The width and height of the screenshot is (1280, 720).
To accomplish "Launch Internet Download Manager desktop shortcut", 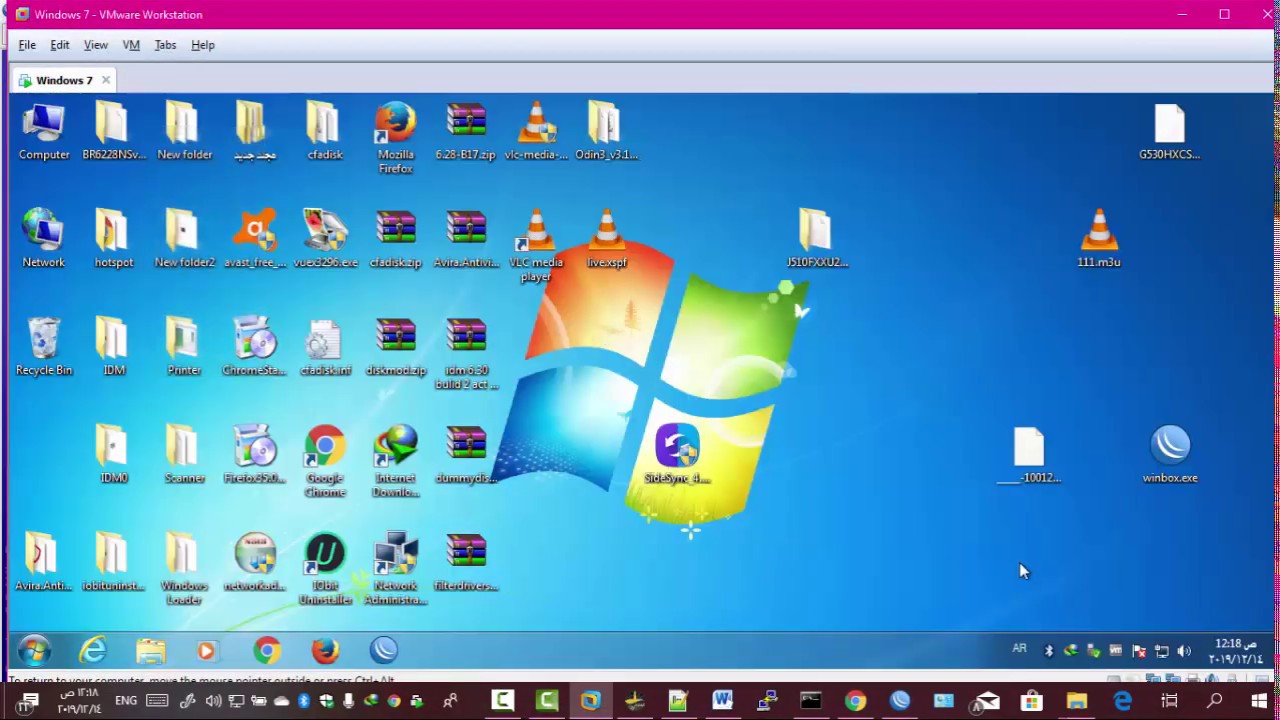I will point(396,461).
